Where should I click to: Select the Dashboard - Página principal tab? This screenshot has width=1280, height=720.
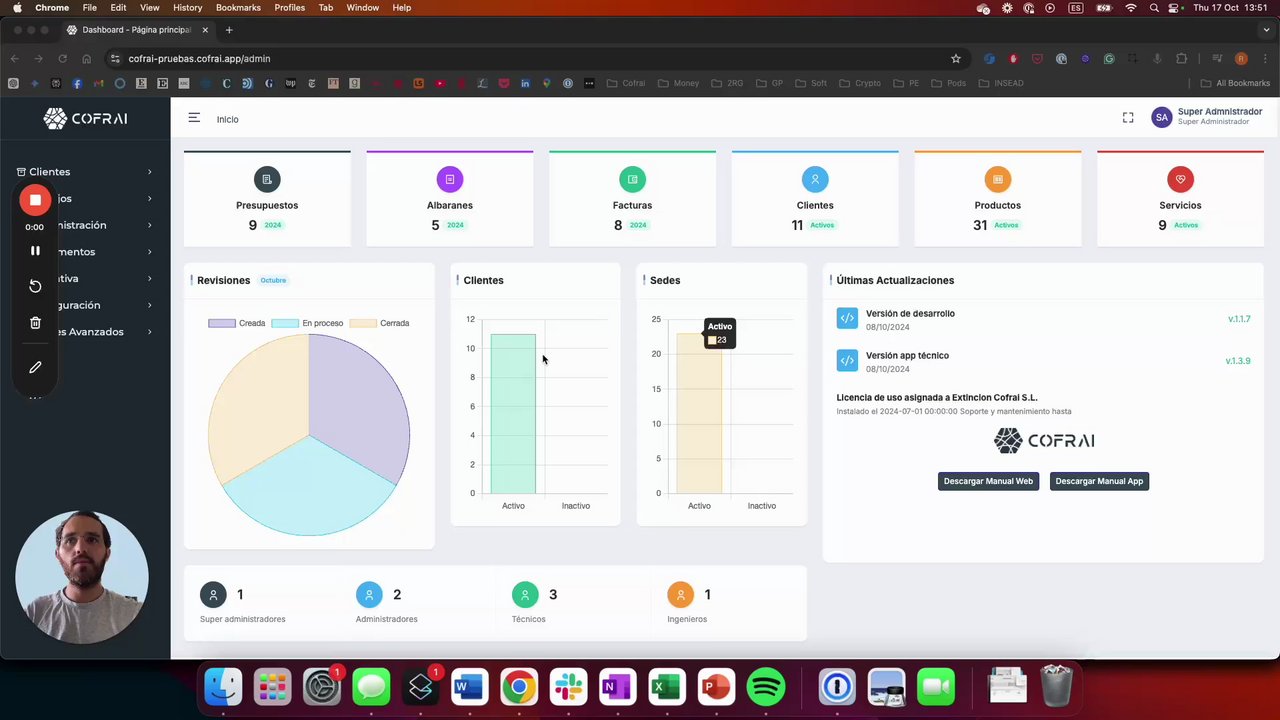pos(137,30)
